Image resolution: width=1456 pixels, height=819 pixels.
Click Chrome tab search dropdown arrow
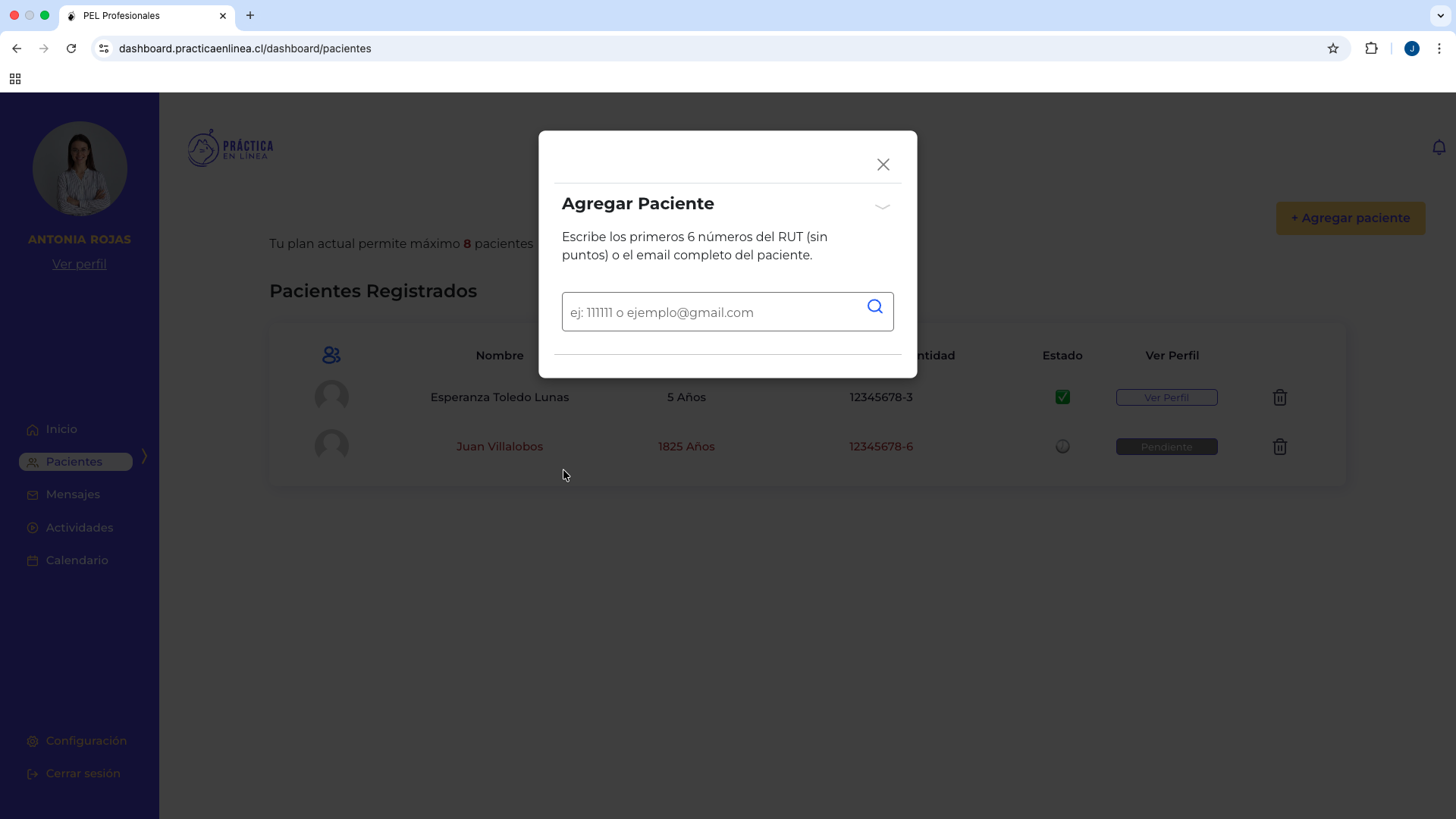(1440, 15)
